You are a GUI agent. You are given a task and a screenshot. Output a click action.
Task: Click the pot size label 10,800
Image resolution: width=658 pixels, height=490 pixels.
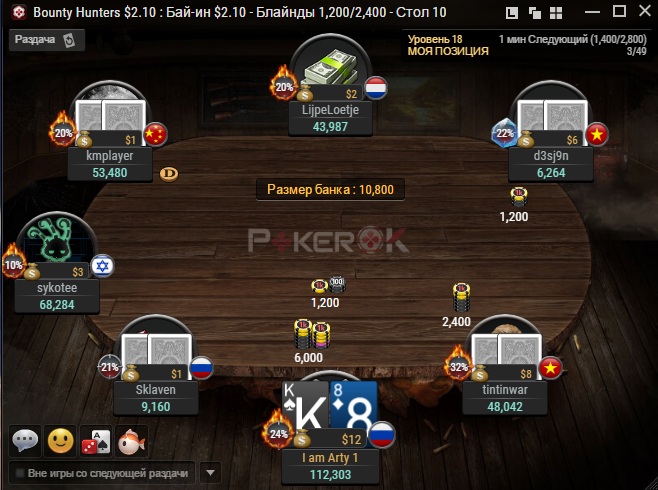tap(330, 190)
